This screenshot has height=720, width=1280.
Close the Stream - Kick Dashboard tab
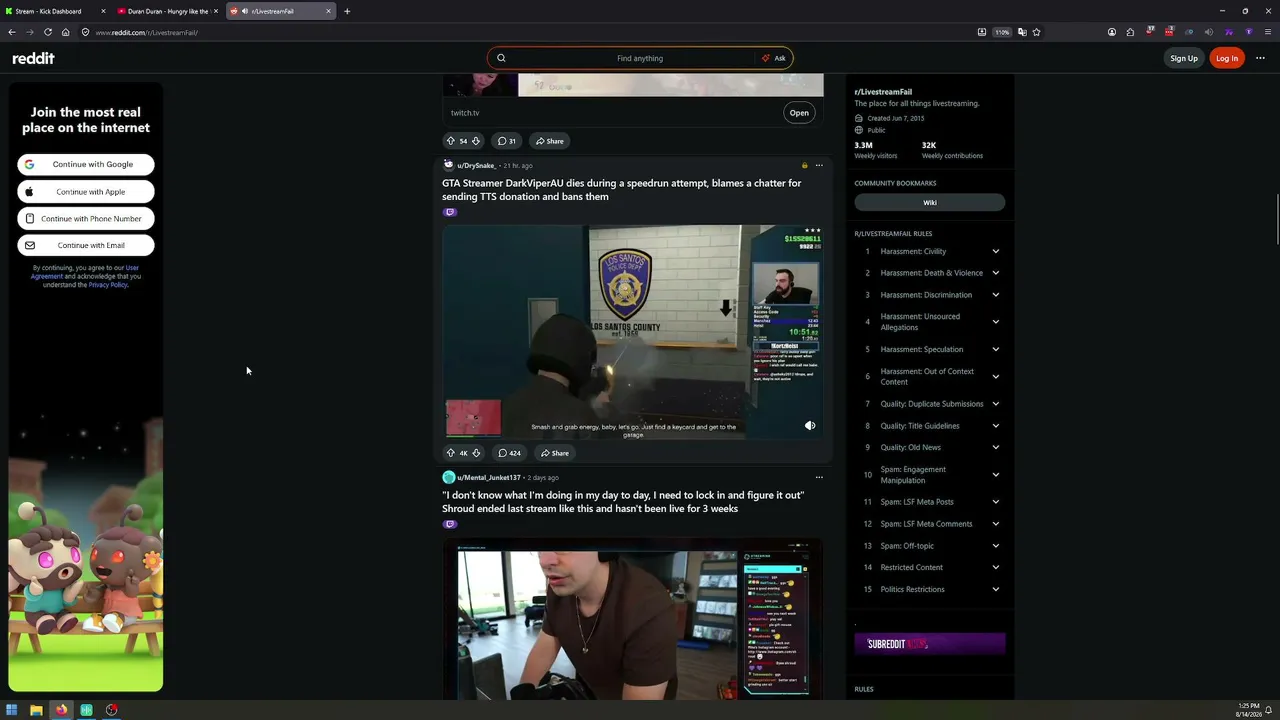(103, 11)
